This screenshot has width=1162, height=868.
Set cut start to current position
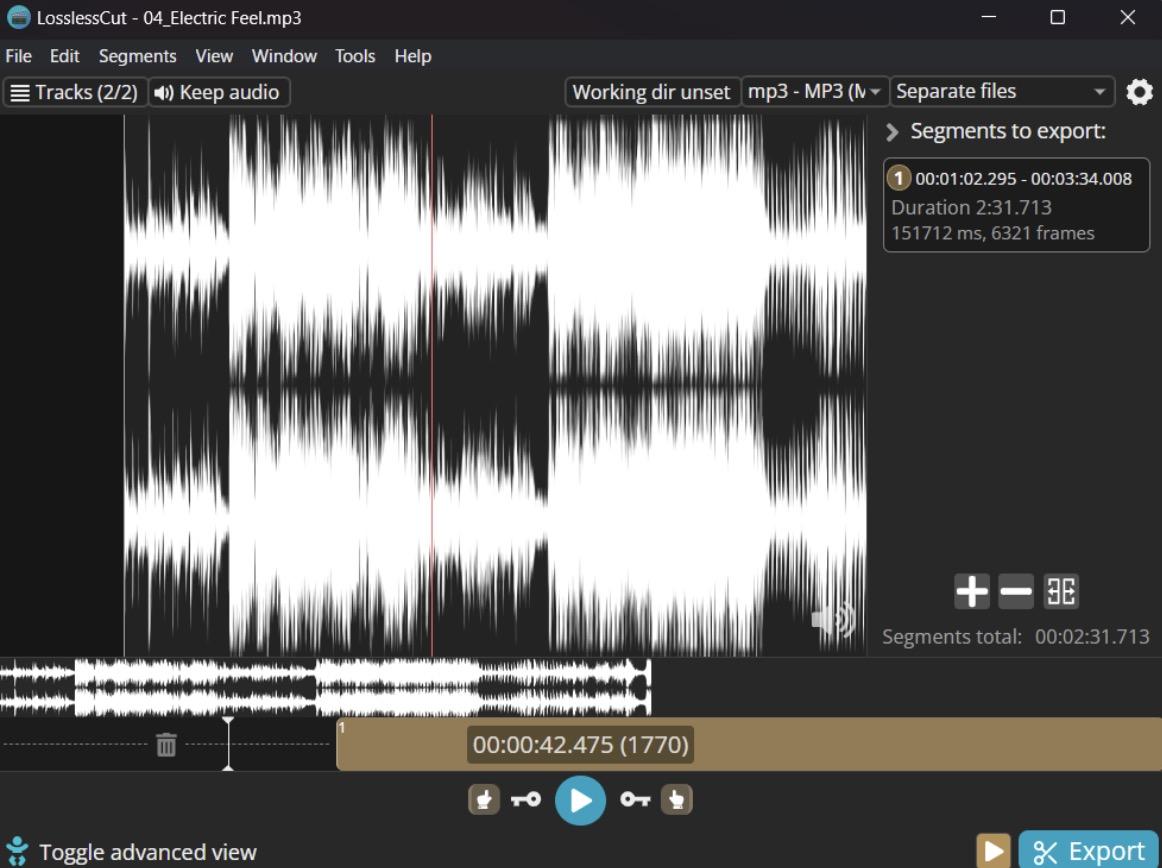[484, 800]
